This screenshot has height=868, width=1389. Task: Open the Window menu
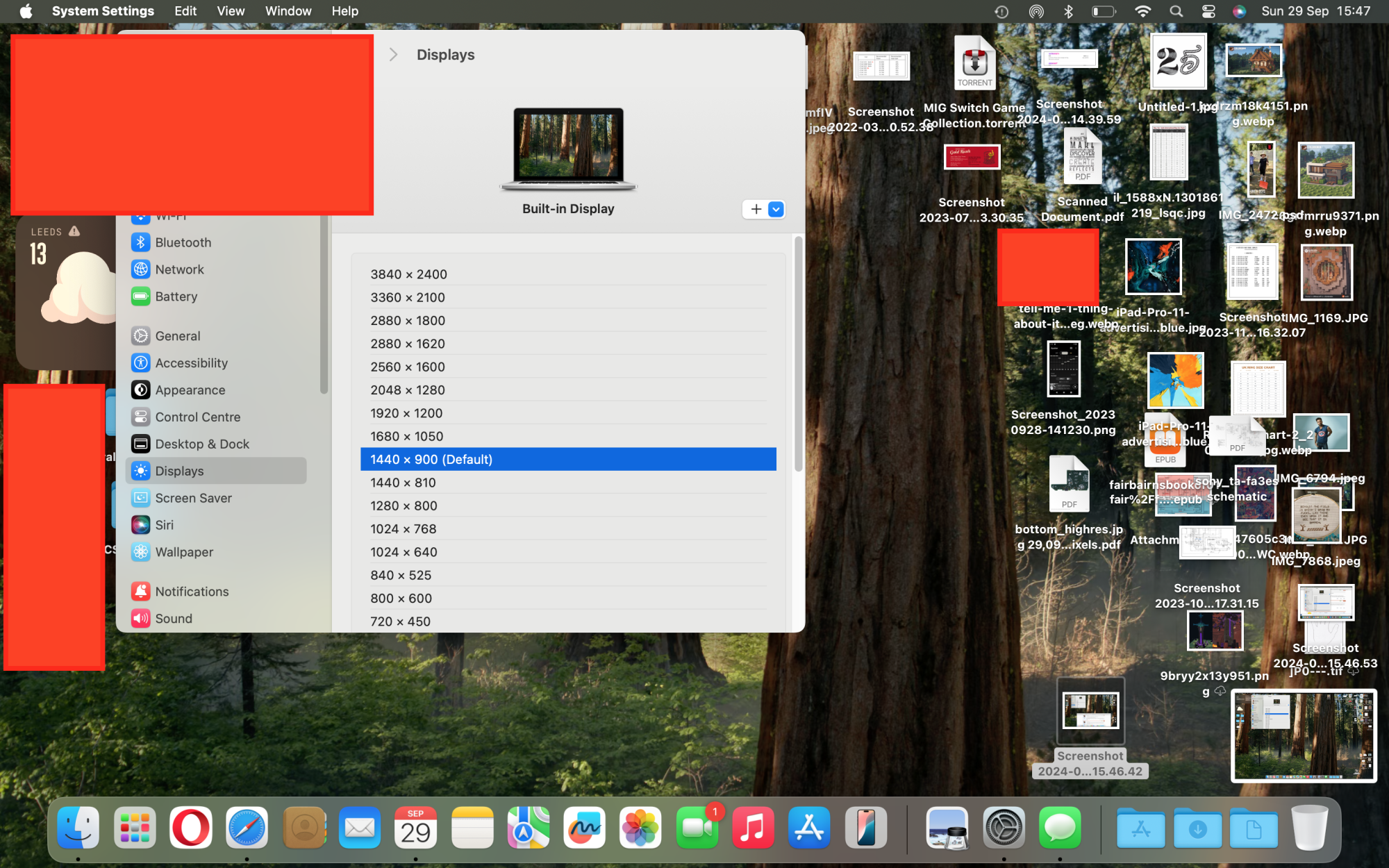click(x=288, y=11)
